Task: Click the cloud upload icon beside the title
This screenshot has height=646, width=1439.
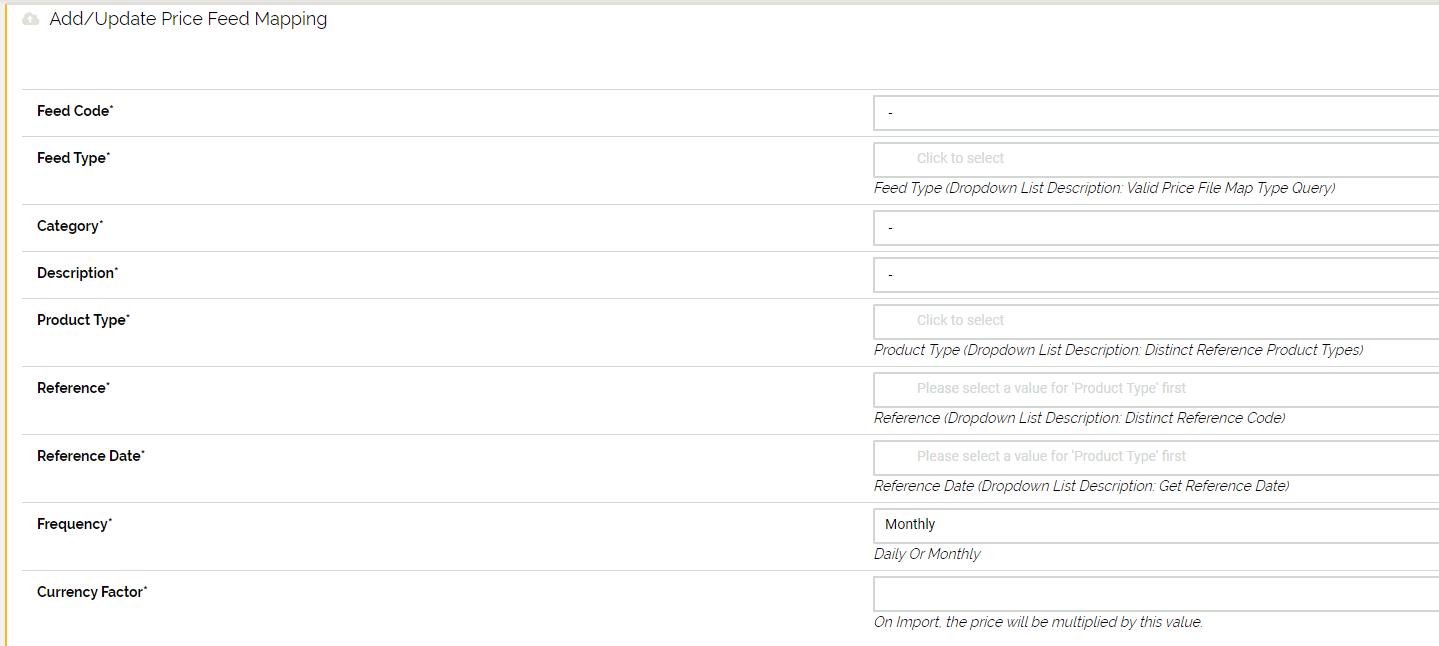Action: pos(31,19)
